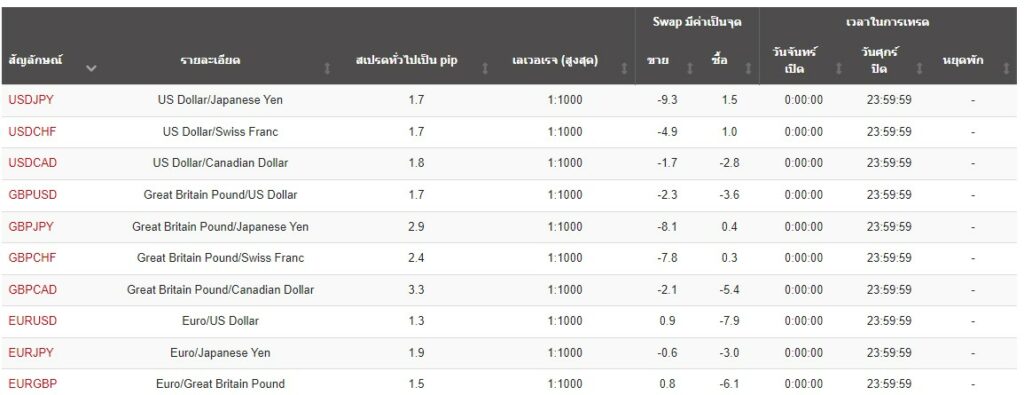Click the เวลาในการเทรด group header
This screenshot has width=1024, height=395.
pyautogui.click(x=888, y=22)
